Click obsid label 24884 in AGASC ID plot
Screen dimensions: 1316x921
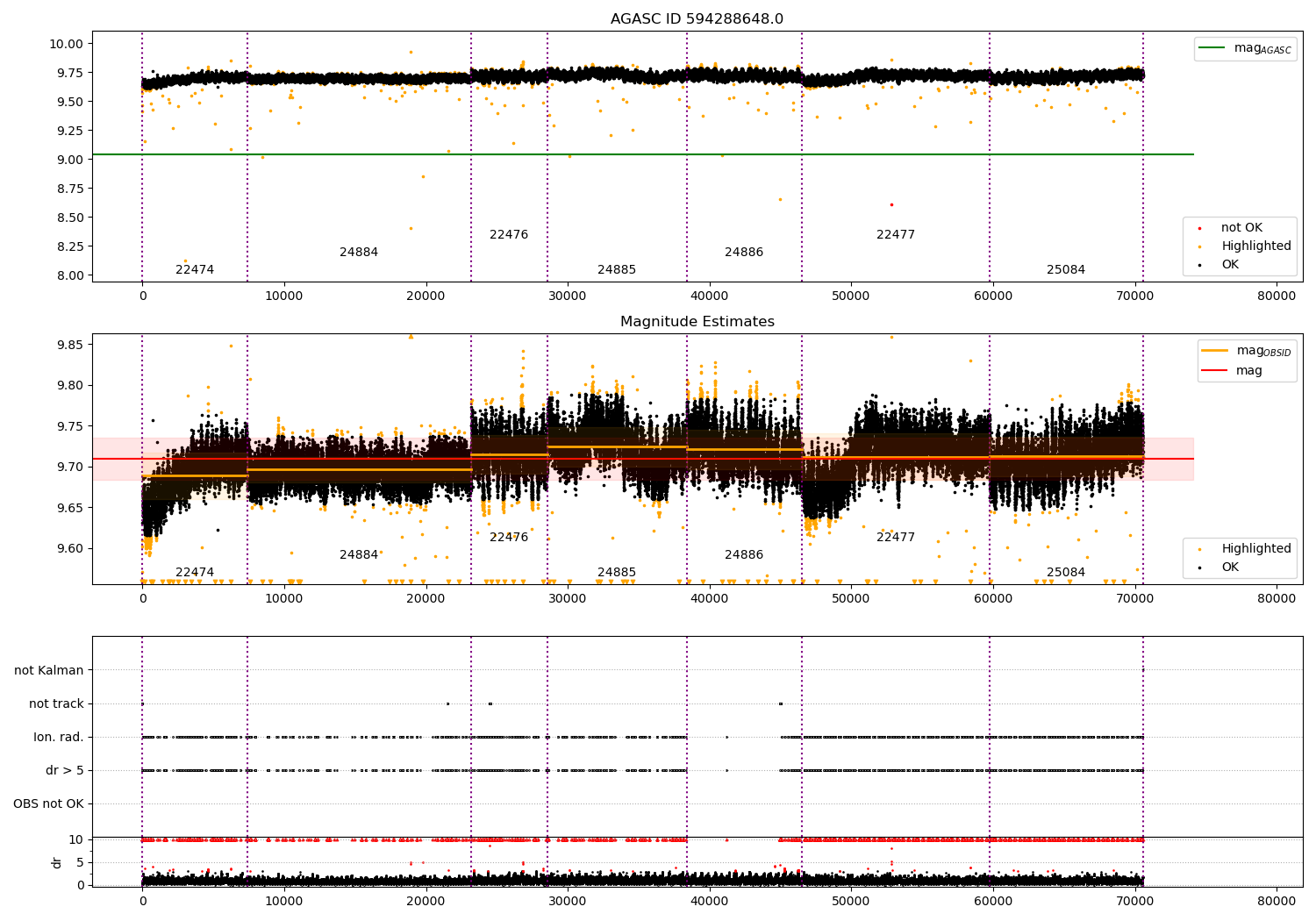pos(359,253)
